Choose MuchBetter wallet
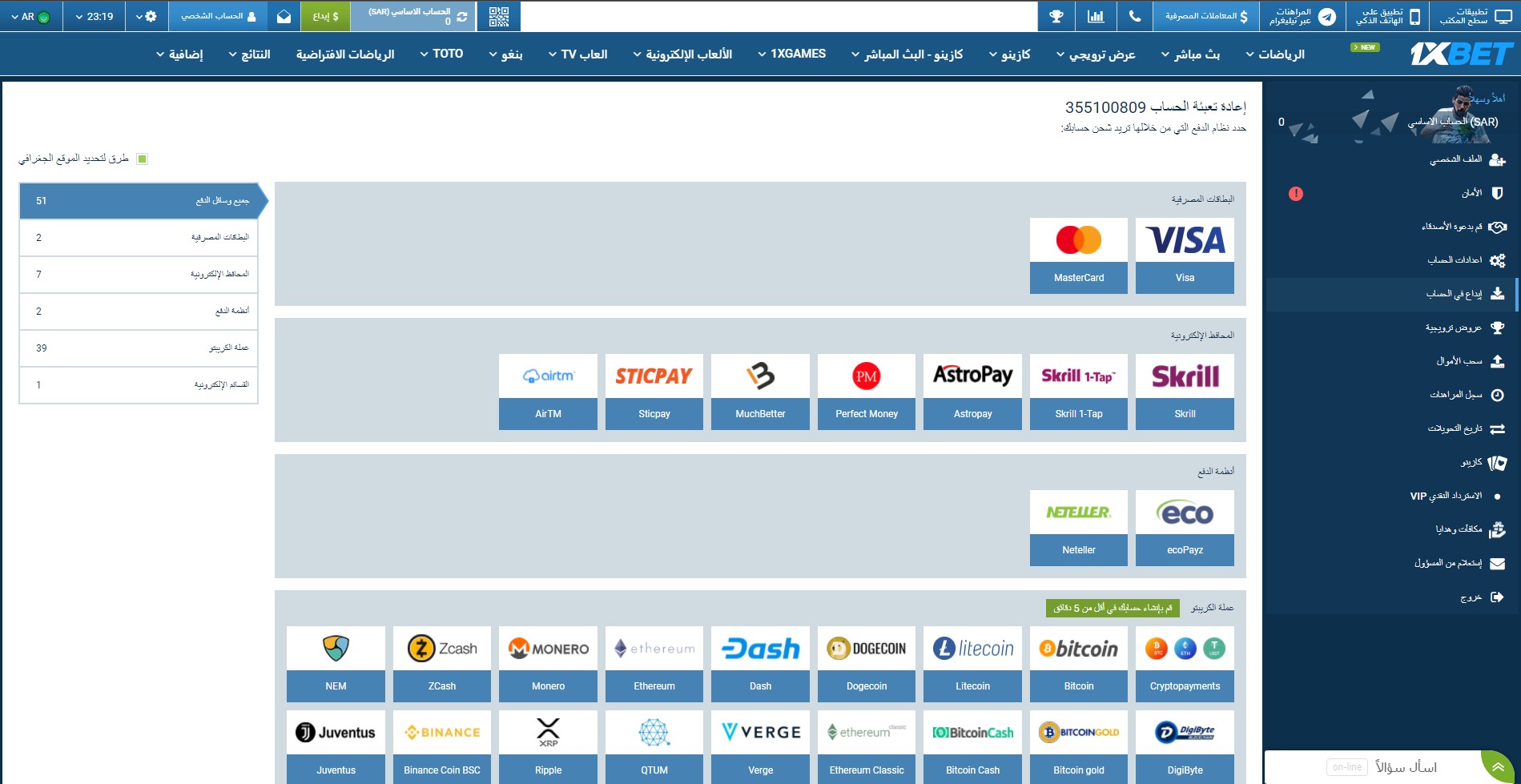The height and width of the screenshot is (784, 1521). 760,392
